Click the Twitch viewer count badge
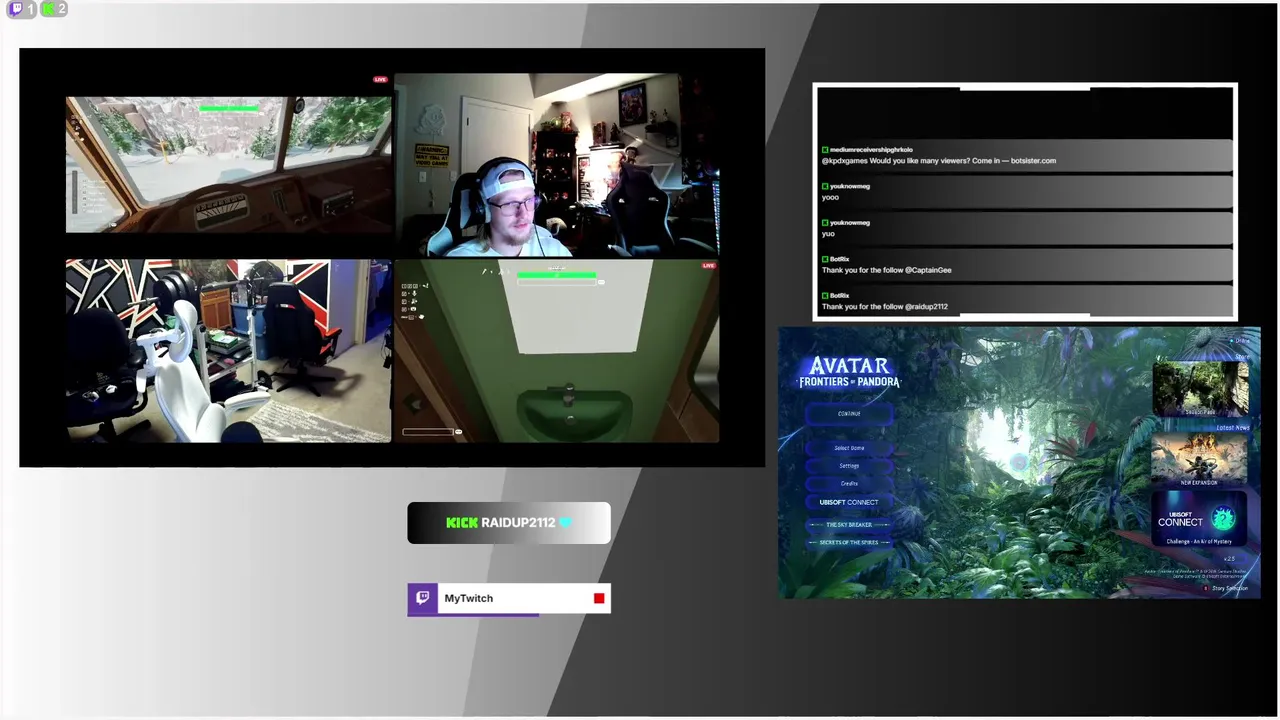1280x720 pixels. (x=22, y=9)
